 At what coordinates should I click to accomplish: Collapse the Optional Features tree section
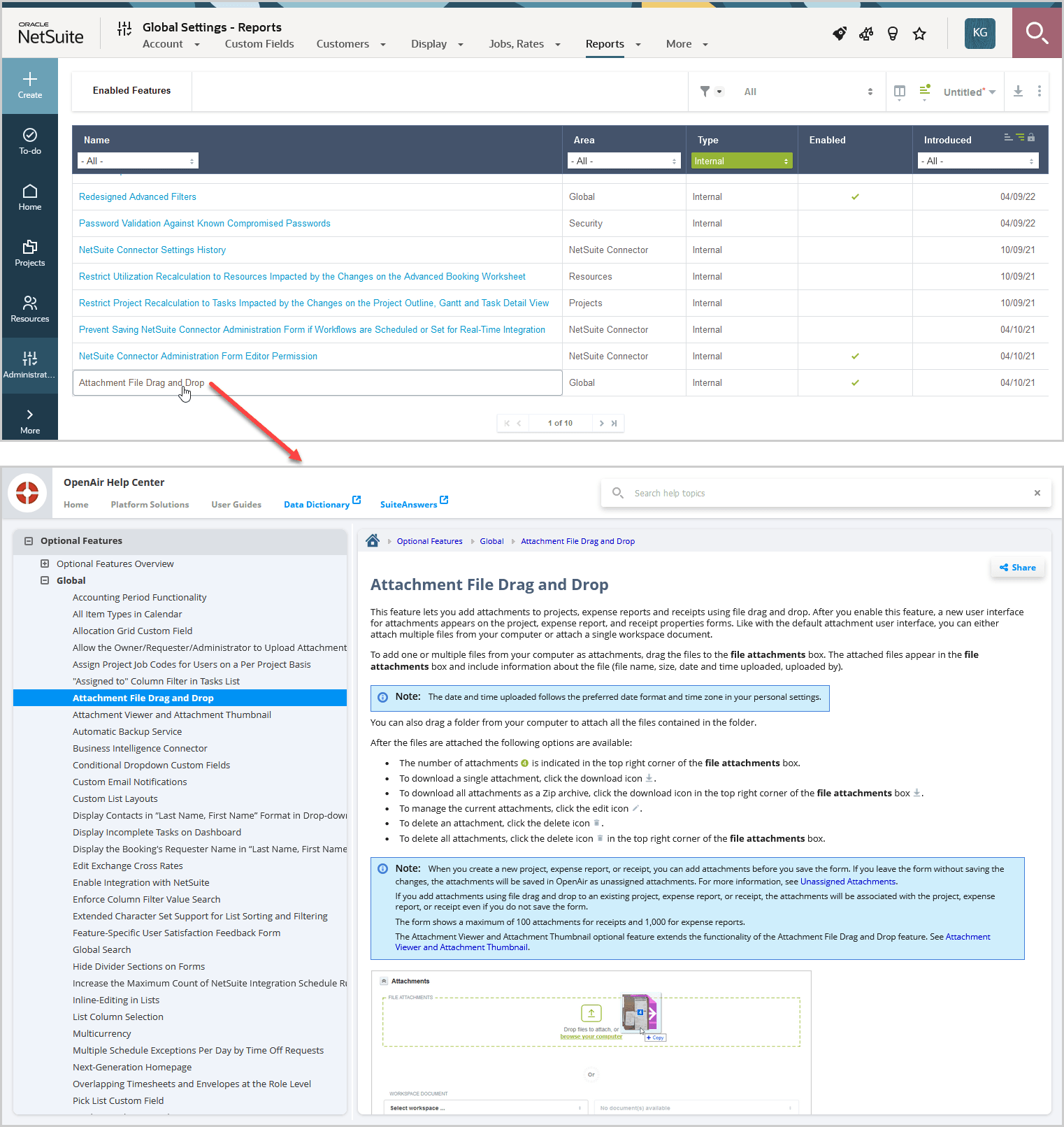pyautogui.click(x=29, y=541)
